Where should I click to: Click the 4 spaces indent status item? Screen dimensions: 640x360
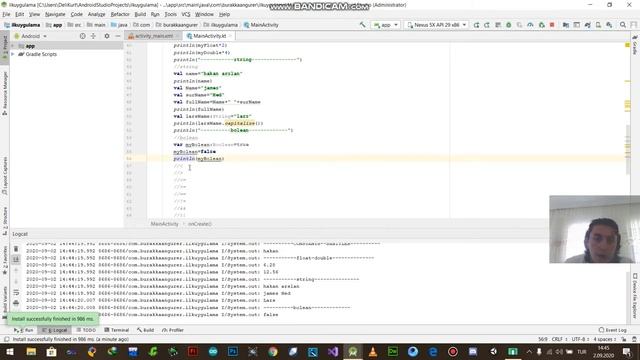click(x=604, y=339)
